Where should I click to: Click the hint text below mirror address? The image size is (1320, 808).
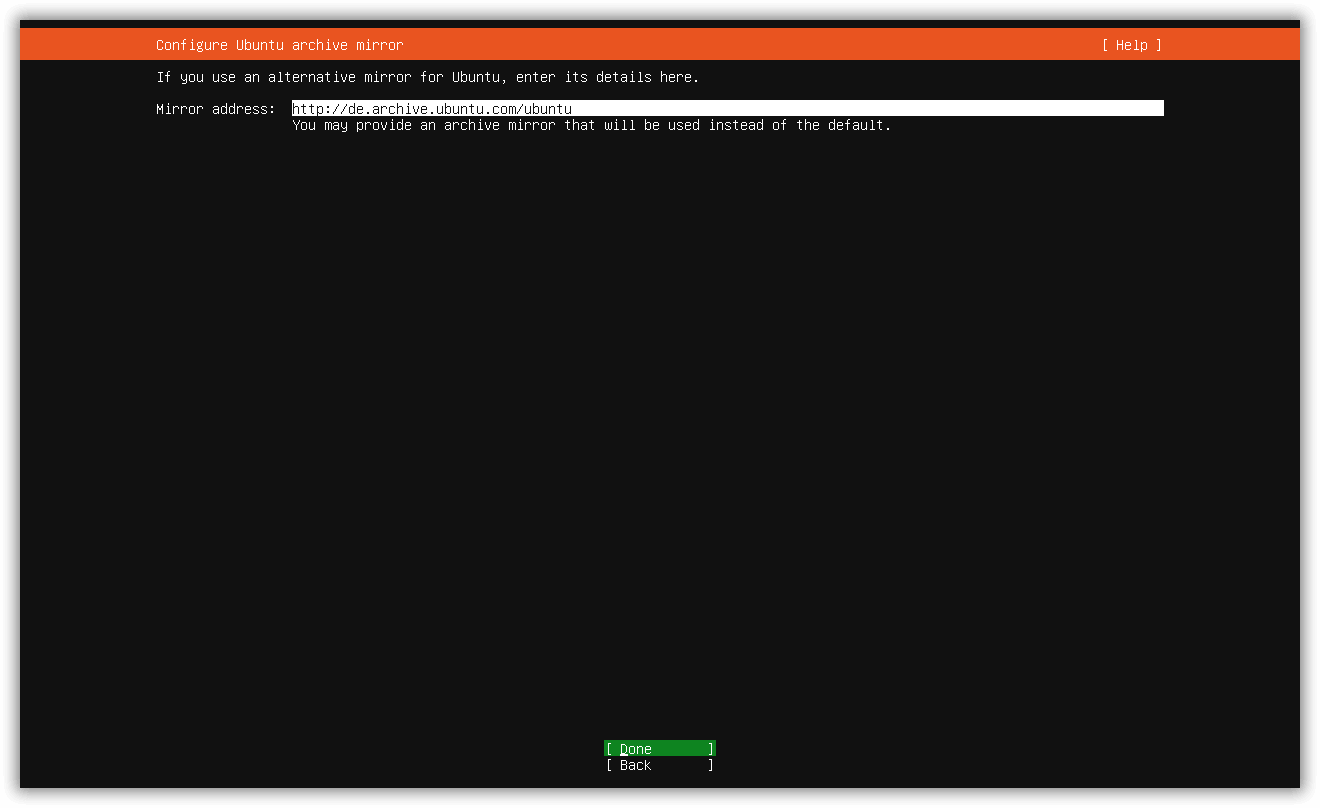pyautogui.click(x=592, y=125)
